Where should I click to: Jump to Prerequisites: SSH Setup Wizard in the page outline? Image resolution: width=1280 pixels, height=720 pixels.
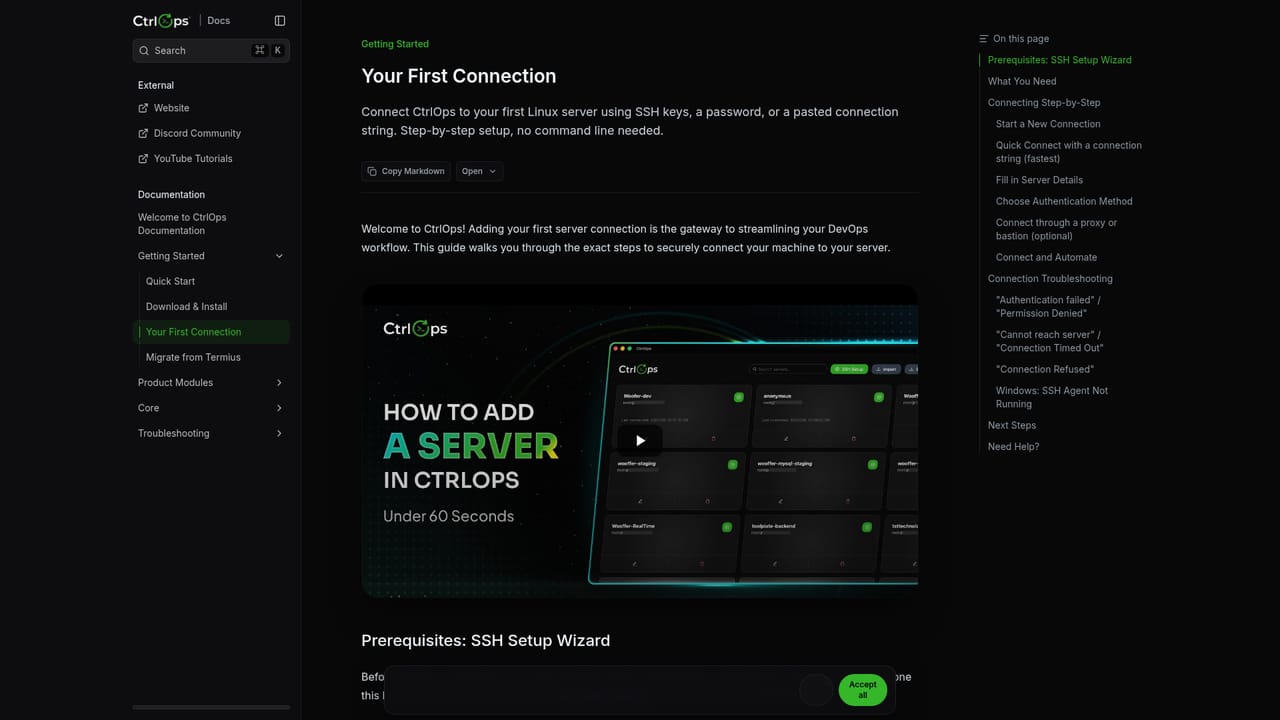[1060, 60]
